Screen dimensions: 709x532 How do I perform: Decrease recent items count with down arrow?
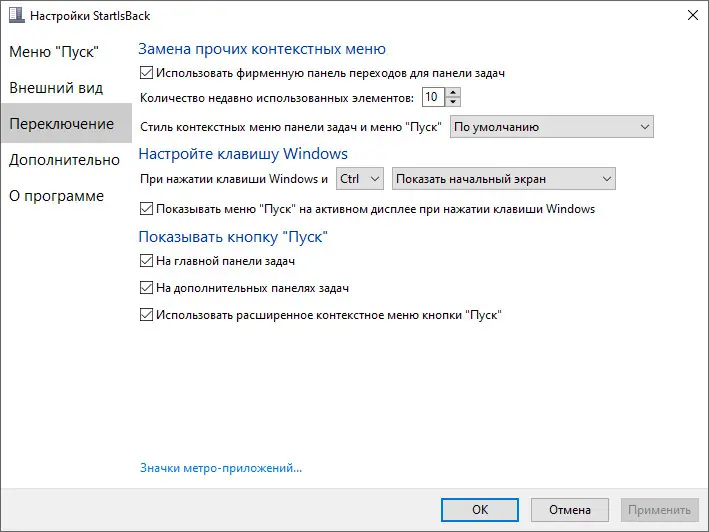pyautogui.click(x=453, y=102)
